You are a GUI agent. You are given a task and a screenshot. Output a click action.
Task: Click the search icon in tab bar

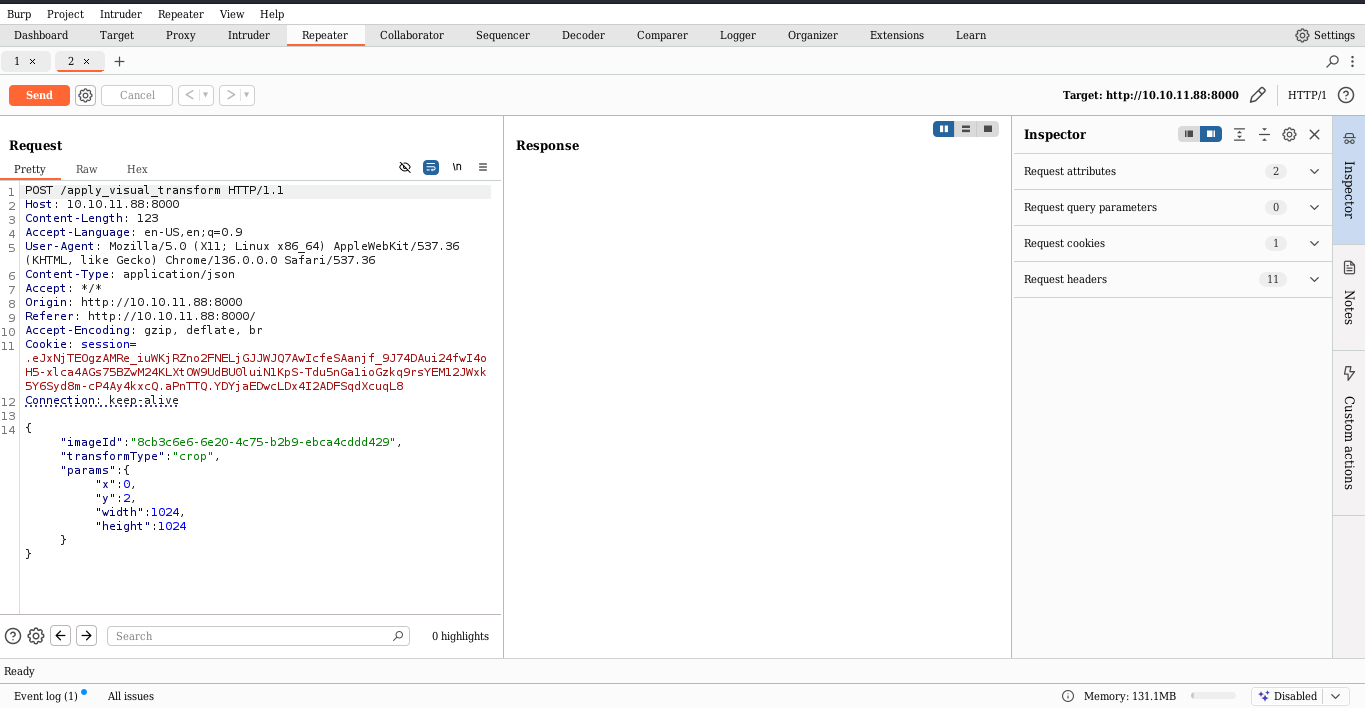click(1332, 61)
